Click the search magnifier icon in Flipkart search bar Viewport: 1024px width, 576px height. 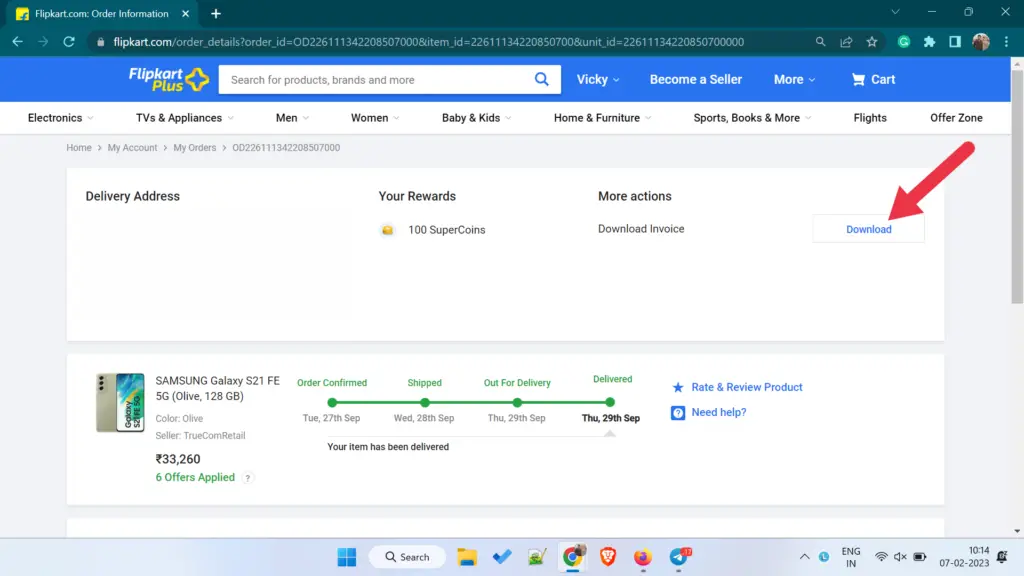coord(541,80)
